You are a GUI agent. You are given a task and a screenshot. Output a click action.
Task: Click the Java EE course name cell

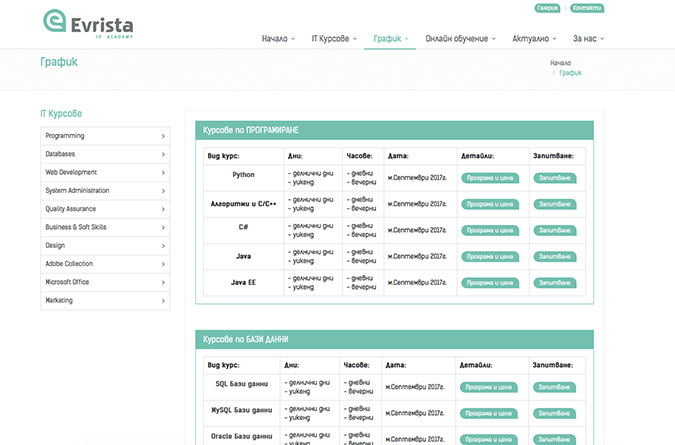pyautogui.click(x=244, y=283)
